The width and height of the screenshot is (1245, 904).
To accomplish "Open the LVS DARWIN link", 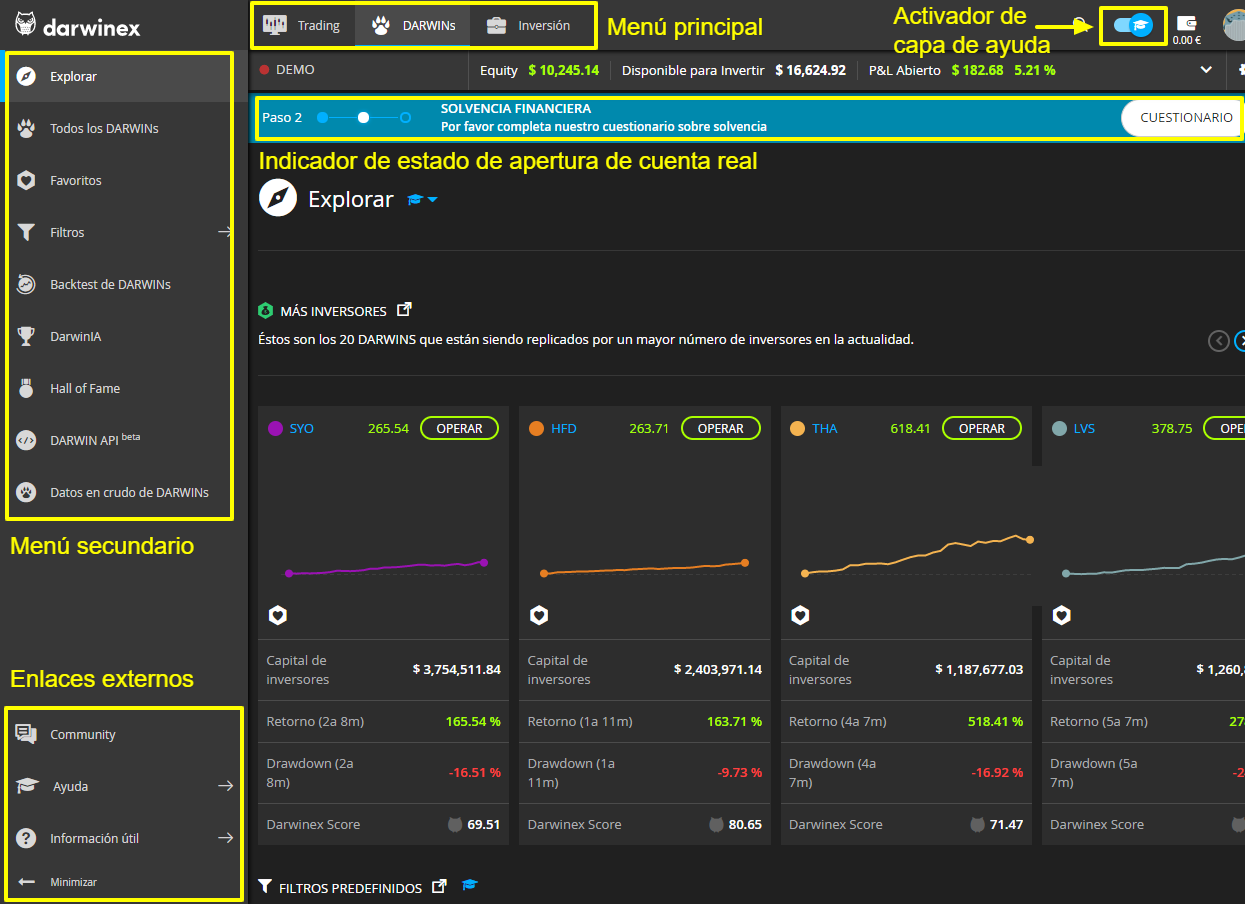I will 1084,428.
